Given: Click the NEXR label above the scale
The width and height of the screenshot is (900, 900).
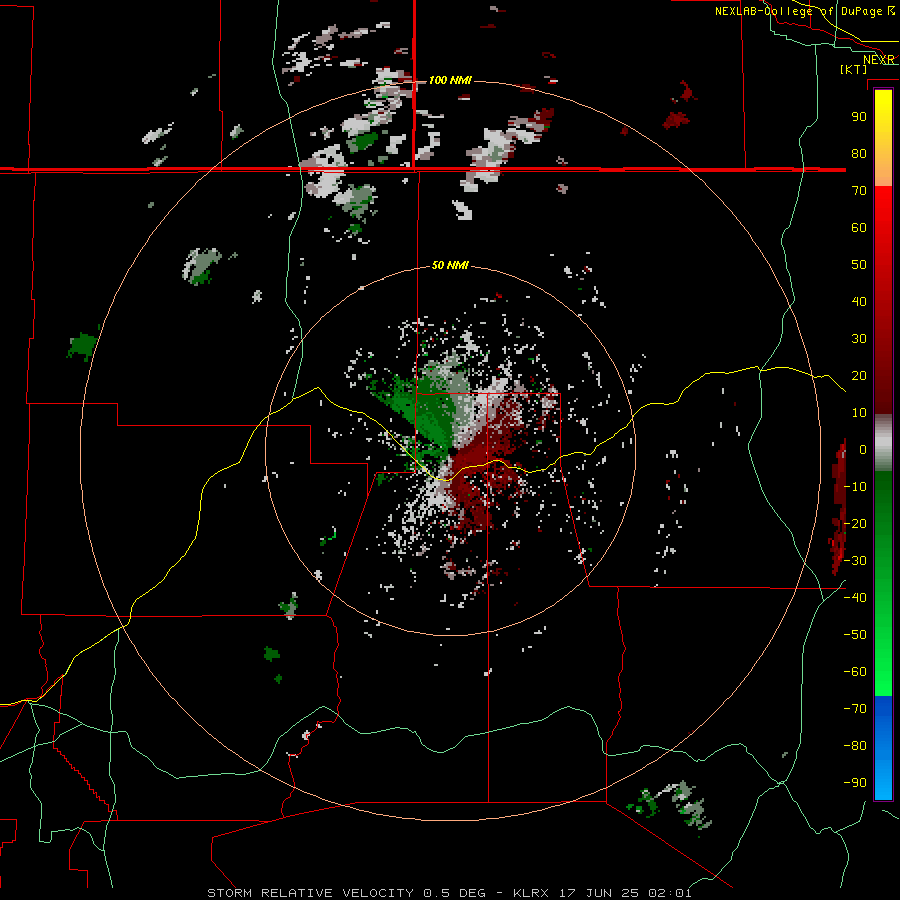Looking at the screenshot, I should point(879,60).
